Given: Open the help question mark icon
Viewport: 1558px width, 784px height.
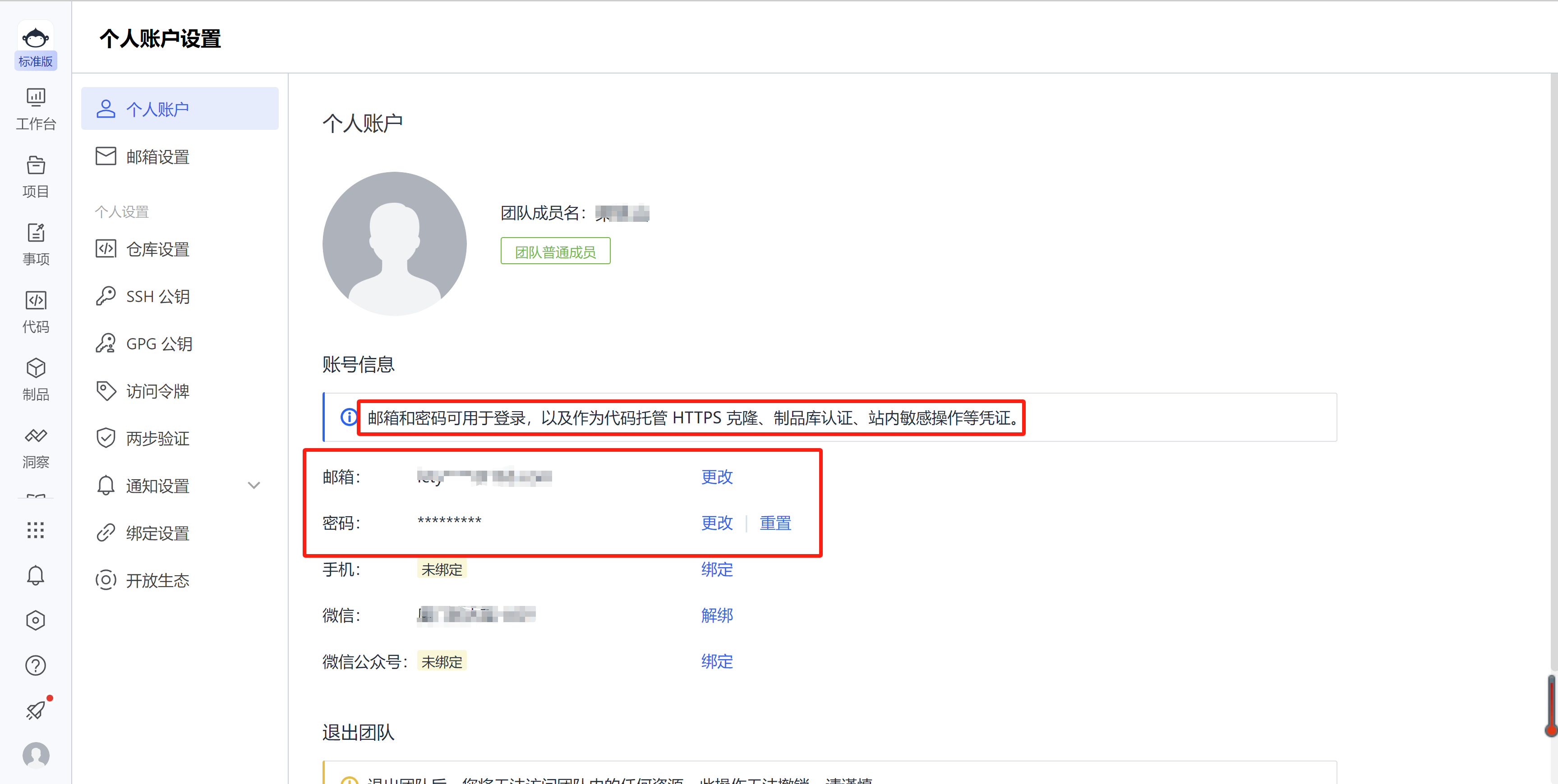Looking at the screenshot, I should pyautogui.click(x=36, y=665).
